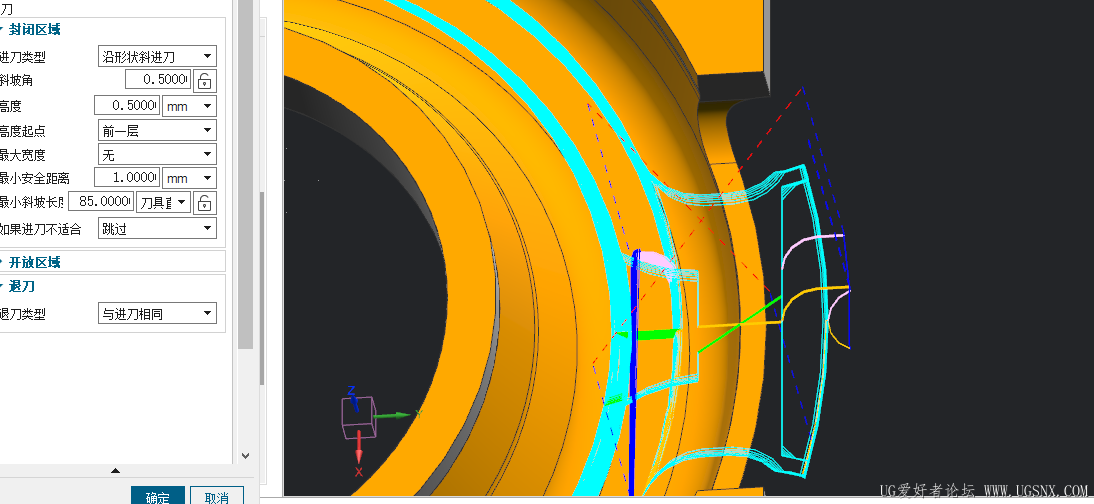
Task: Open the mm unit dropdown for 高度
Action: click(189, 106)
